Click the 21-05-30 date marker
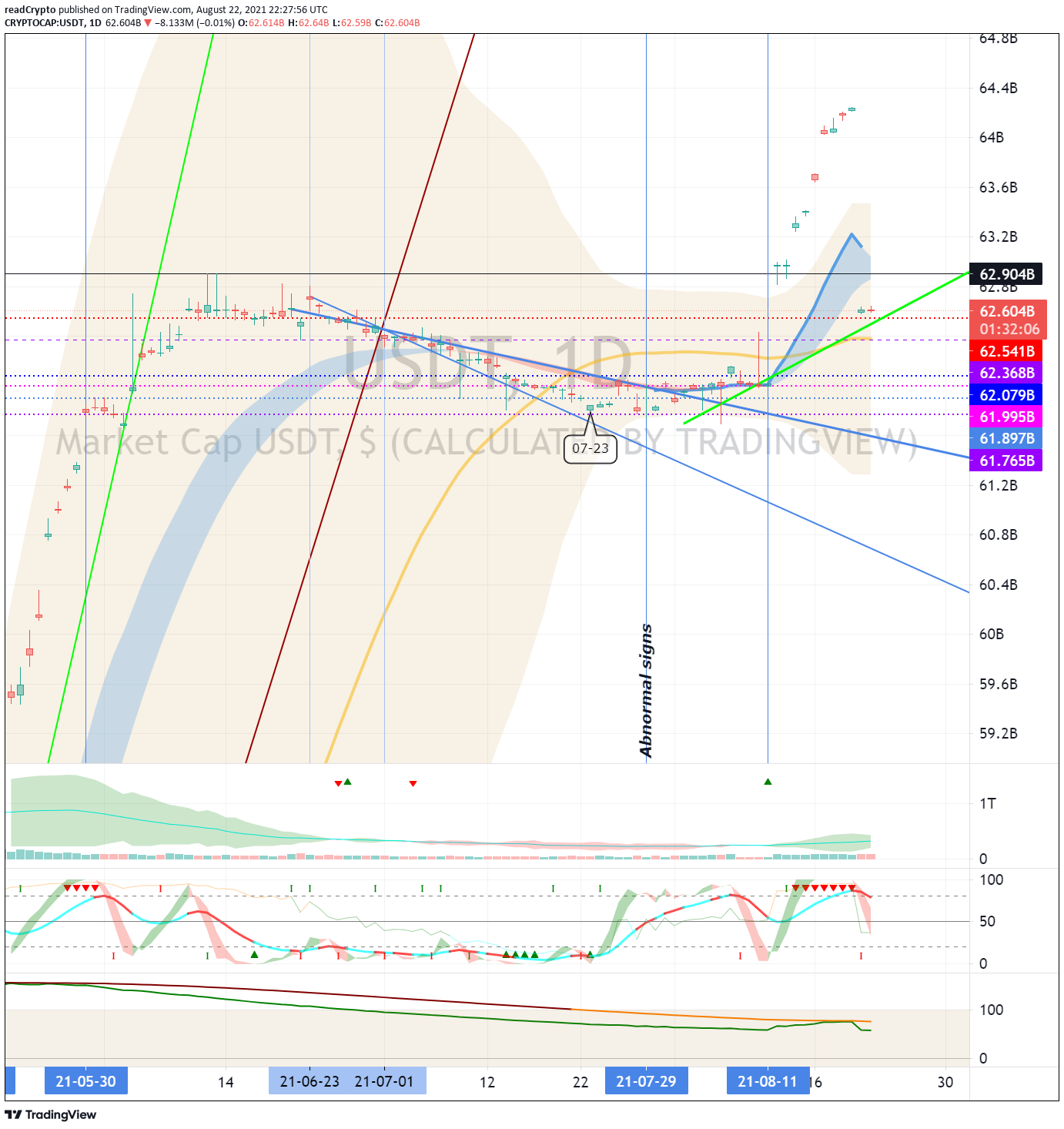The image size is (1064, 1129). (x=85, y=1081)
